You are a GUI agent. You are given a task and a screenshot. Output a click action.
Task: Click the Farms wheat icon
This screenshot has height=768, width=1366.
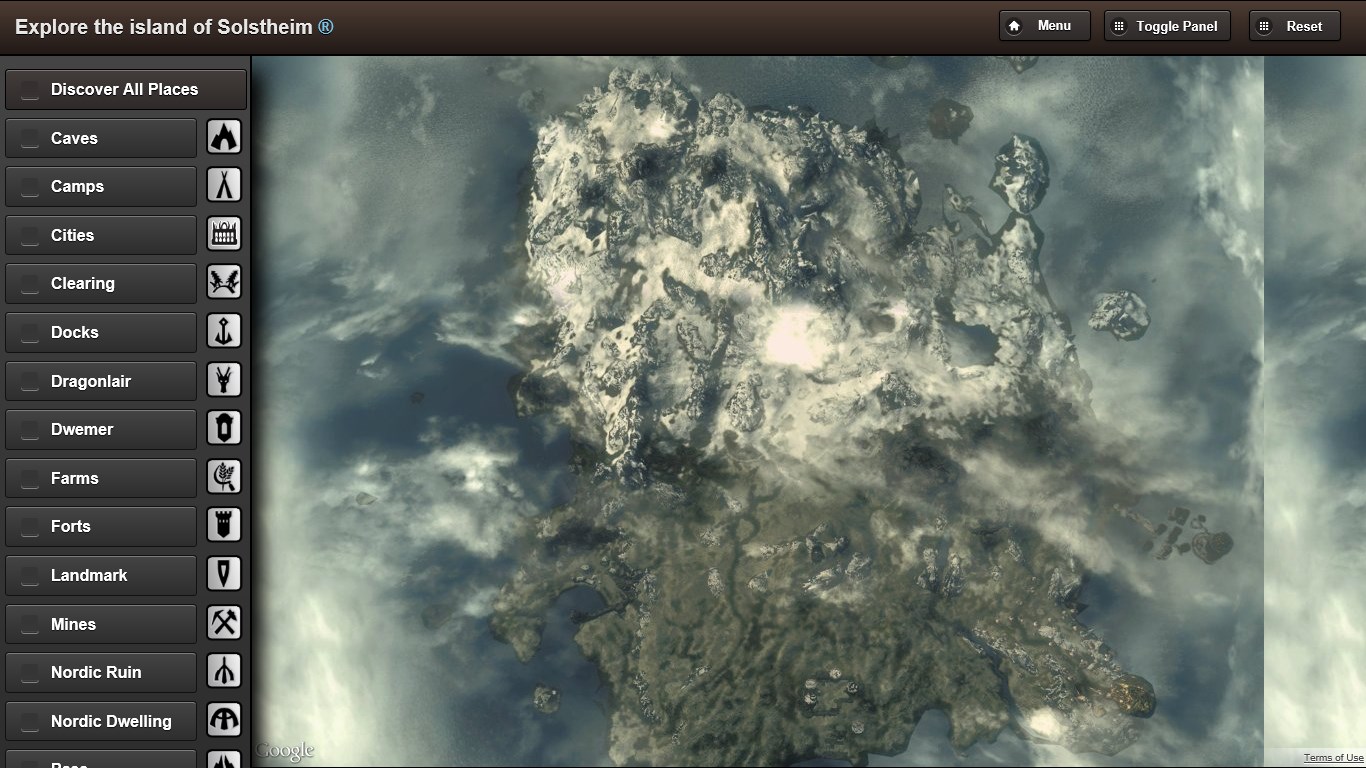point(224,477)
